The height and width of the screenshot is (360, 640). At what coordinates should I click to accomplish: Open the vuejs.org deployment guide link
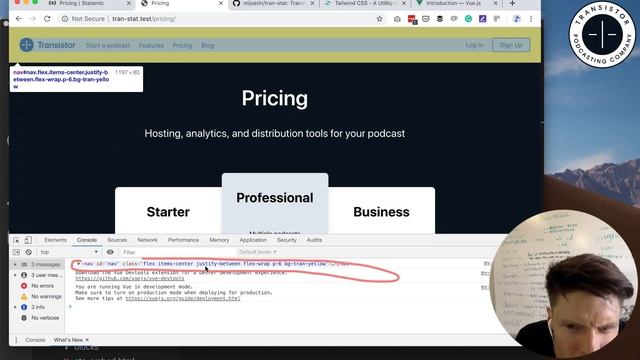pyautogui.click(x=183, y=298)
